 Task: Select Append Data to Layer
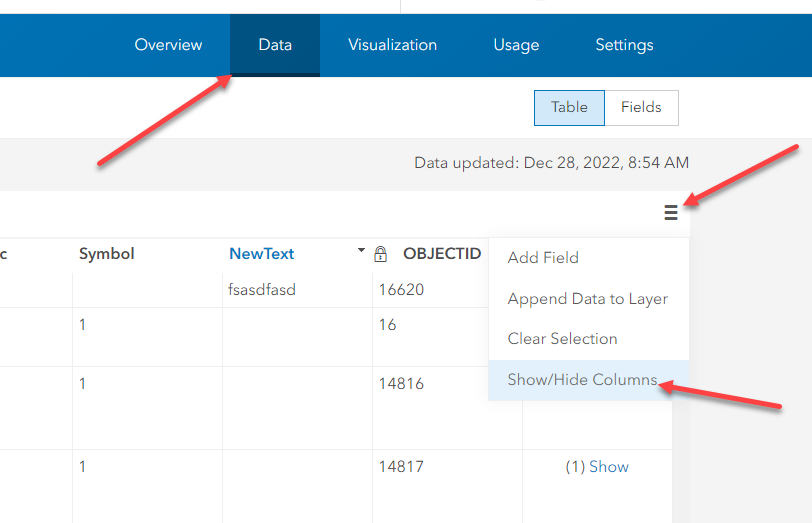588,299
